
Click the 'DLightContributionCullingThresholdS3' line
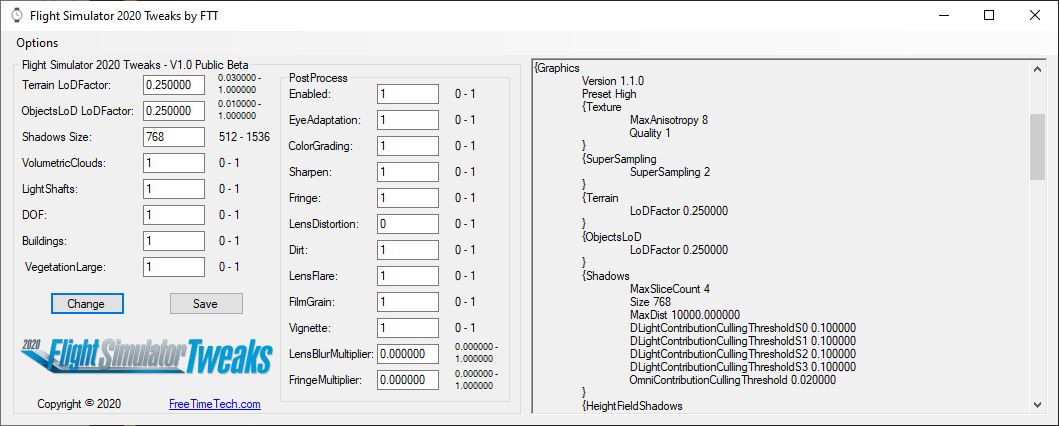pyautogui.click(x=742, y=367)
